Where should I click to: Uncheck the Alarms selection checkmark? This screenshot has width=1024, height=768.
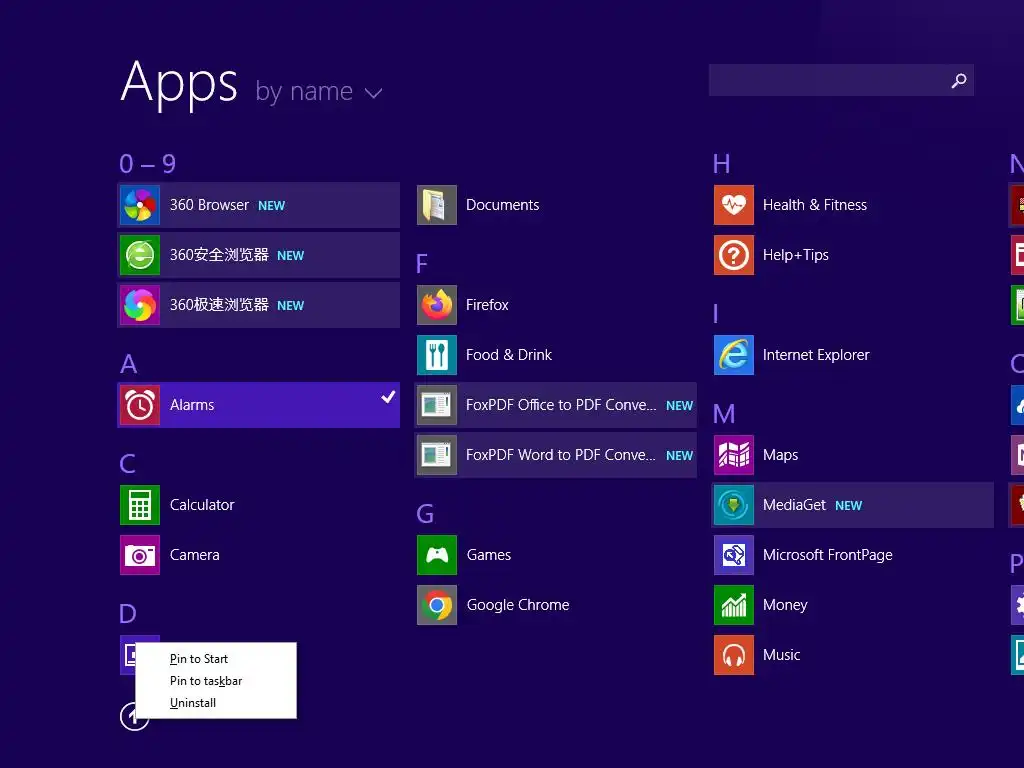point(388,396)
